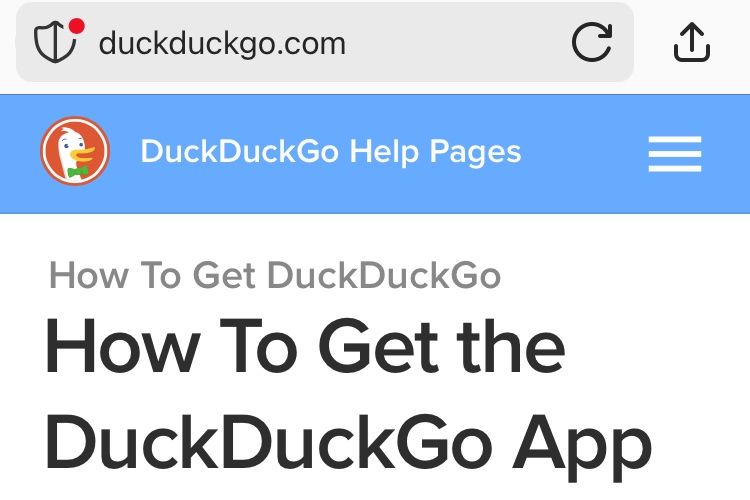Image resolution: width=750 pixels, height=500 pixels.
Task: Refresh duckduckgo.com using the circular arrow
Action: [592, 42]
